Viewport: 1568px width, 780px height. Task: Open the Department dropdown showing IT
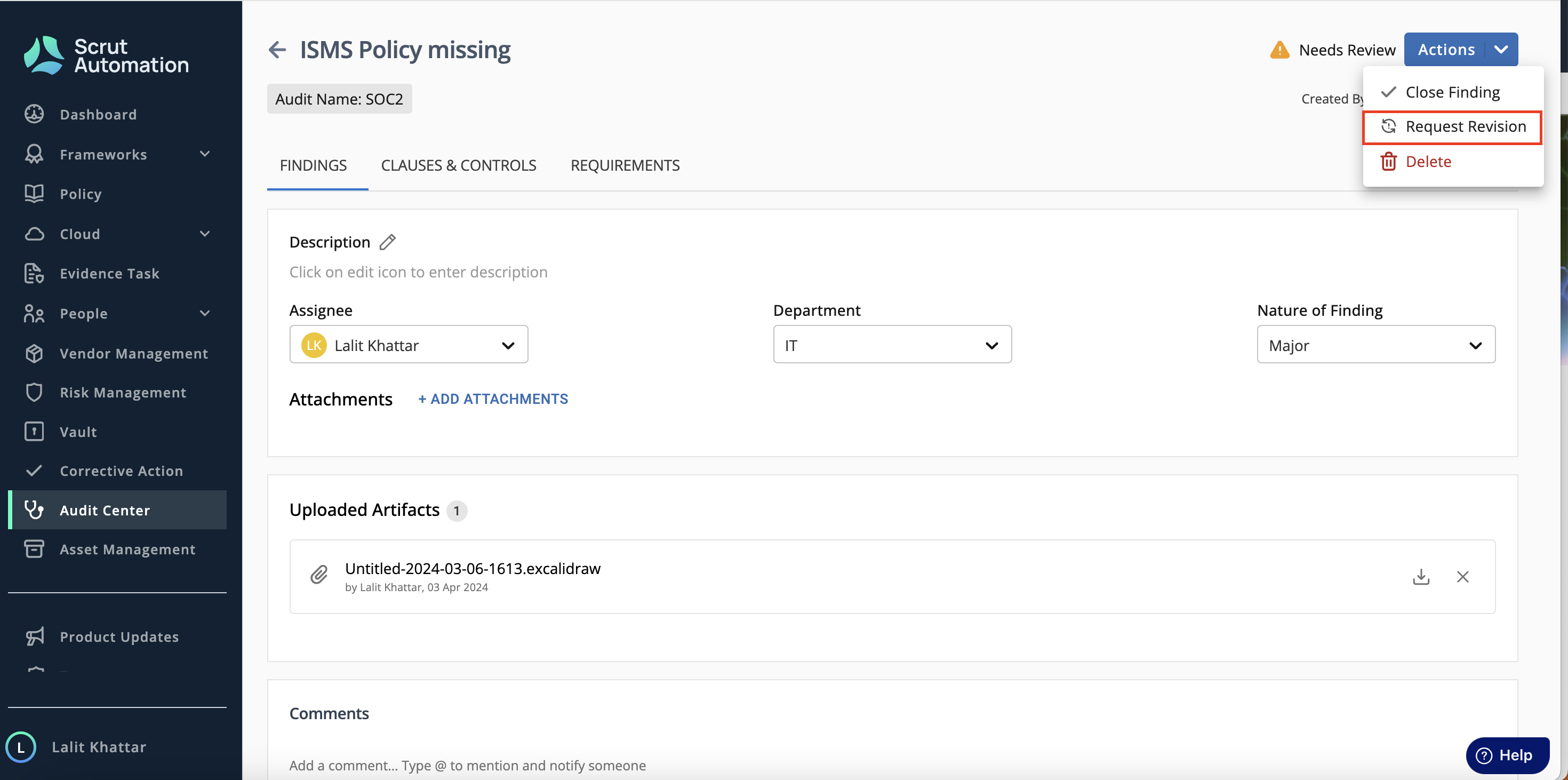pos(892,345)
